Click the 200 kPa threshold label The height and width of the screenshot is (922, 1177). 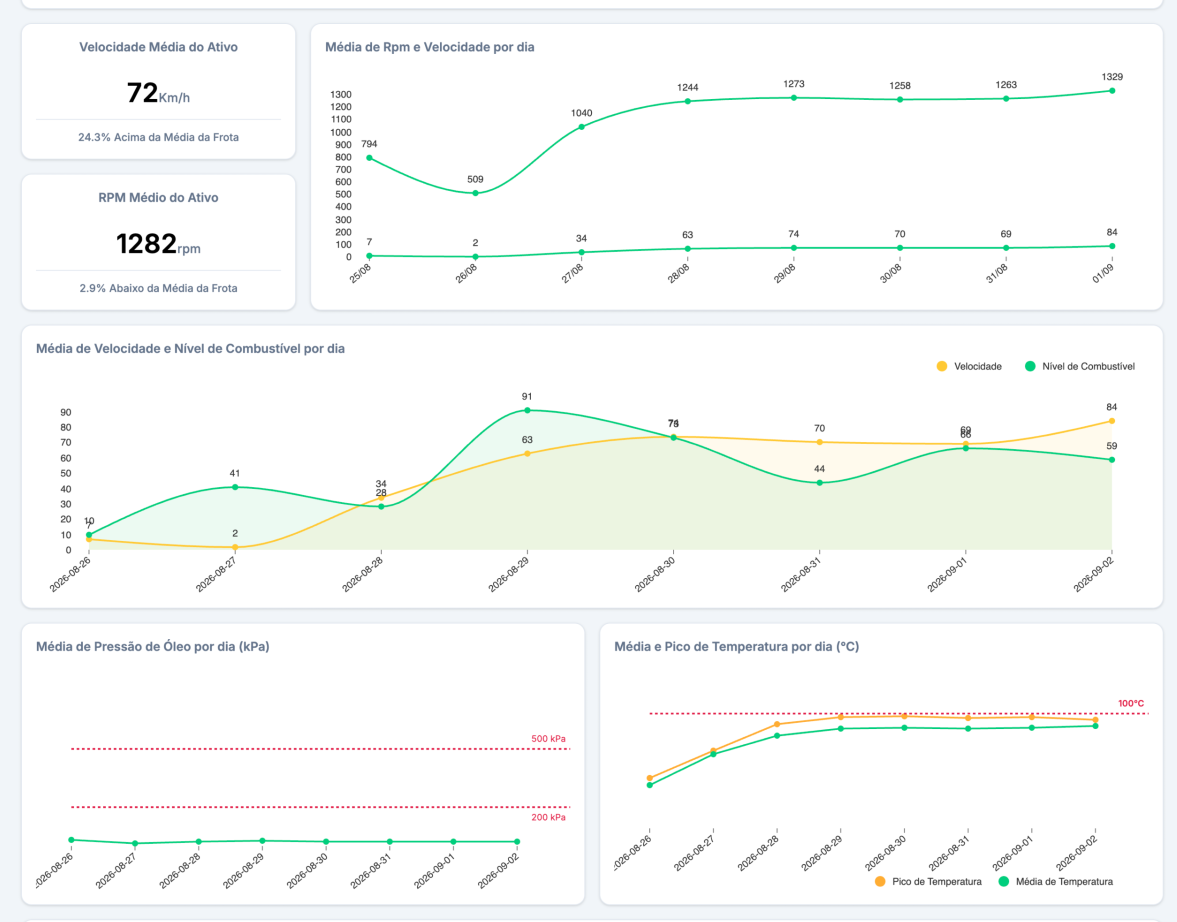(549, 817)
